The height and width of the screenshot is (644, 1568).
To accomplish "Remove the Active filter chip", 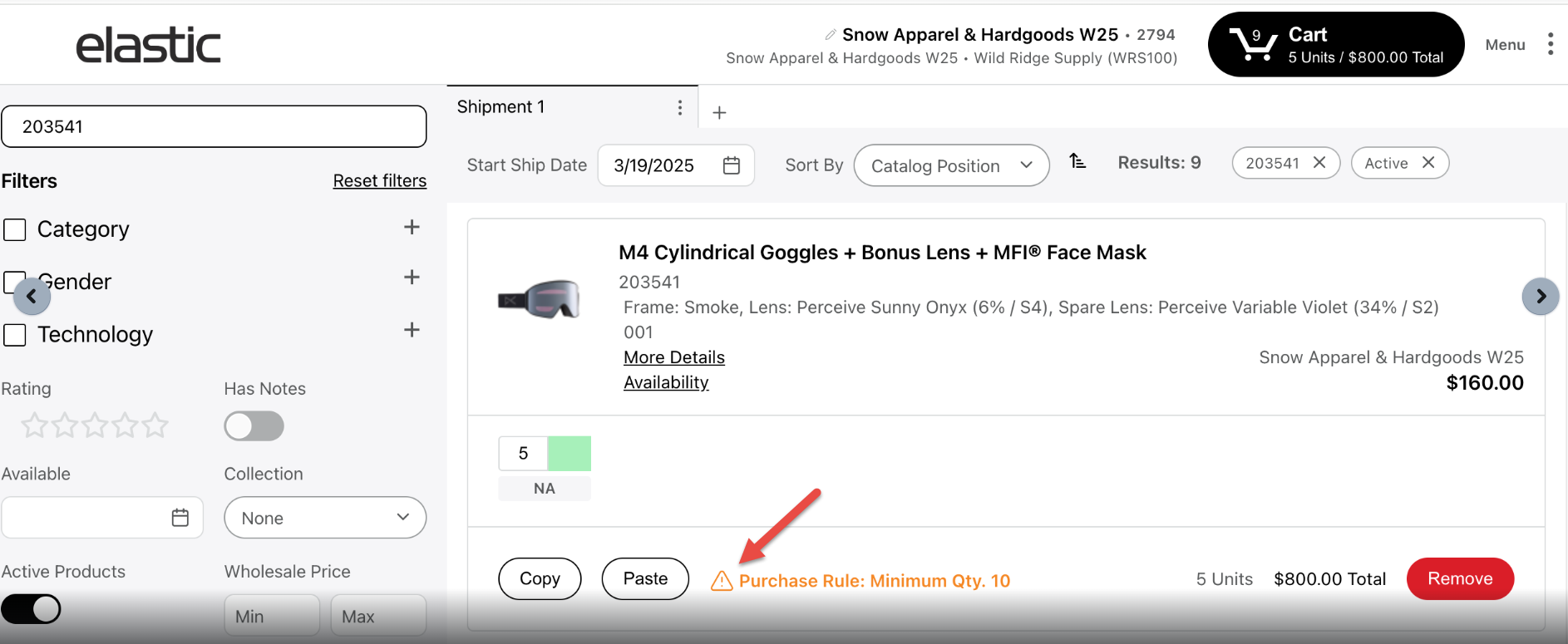I will pos(1428,163).
